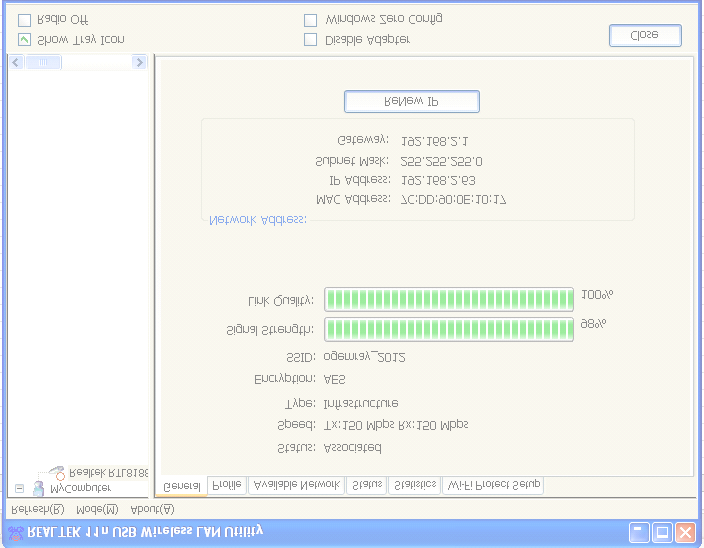Click the SSID value text
The image size is (704, 548).
pyautogui.click(x=365, y=357)
